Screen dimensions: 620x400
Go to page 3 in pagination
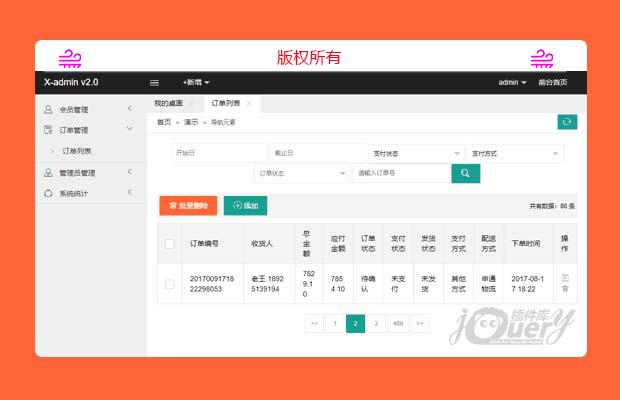(x=376, y=323)
